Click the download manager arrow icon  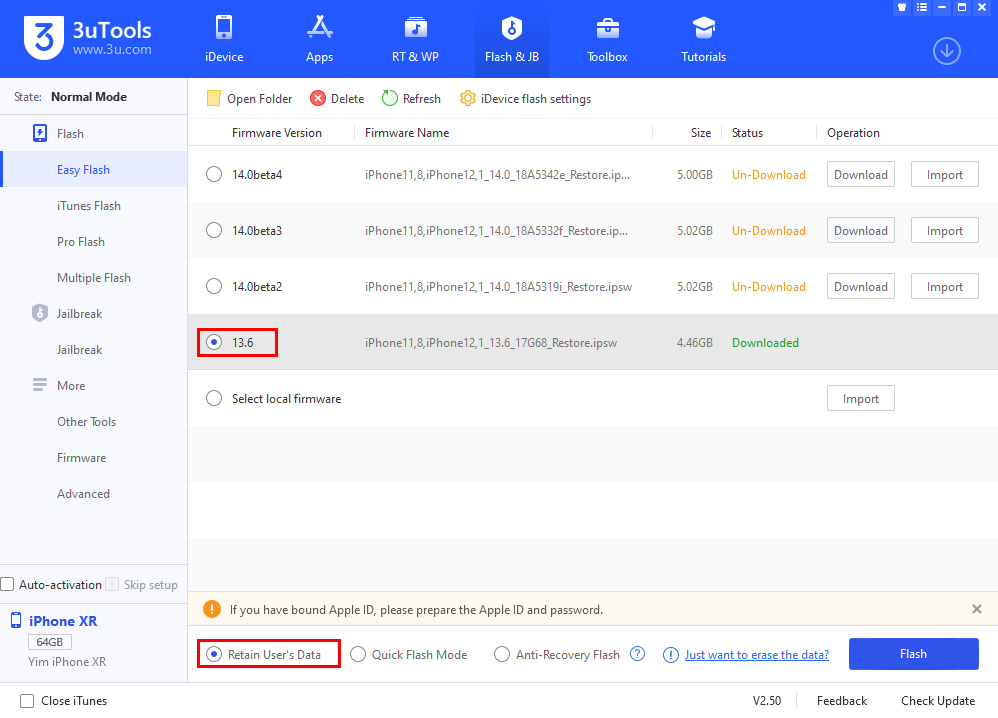point(946,51)
